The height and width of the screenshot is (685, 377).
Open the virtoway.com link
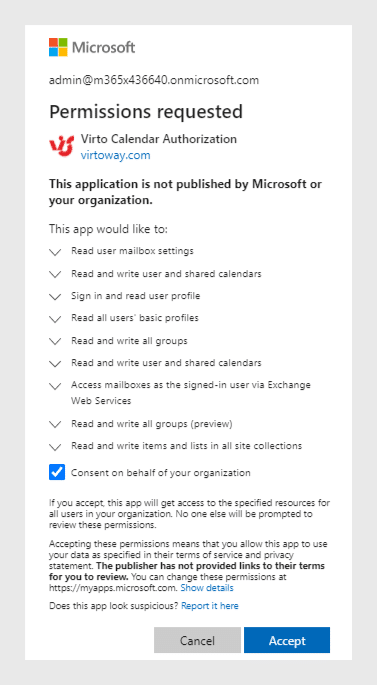[115, 155]
